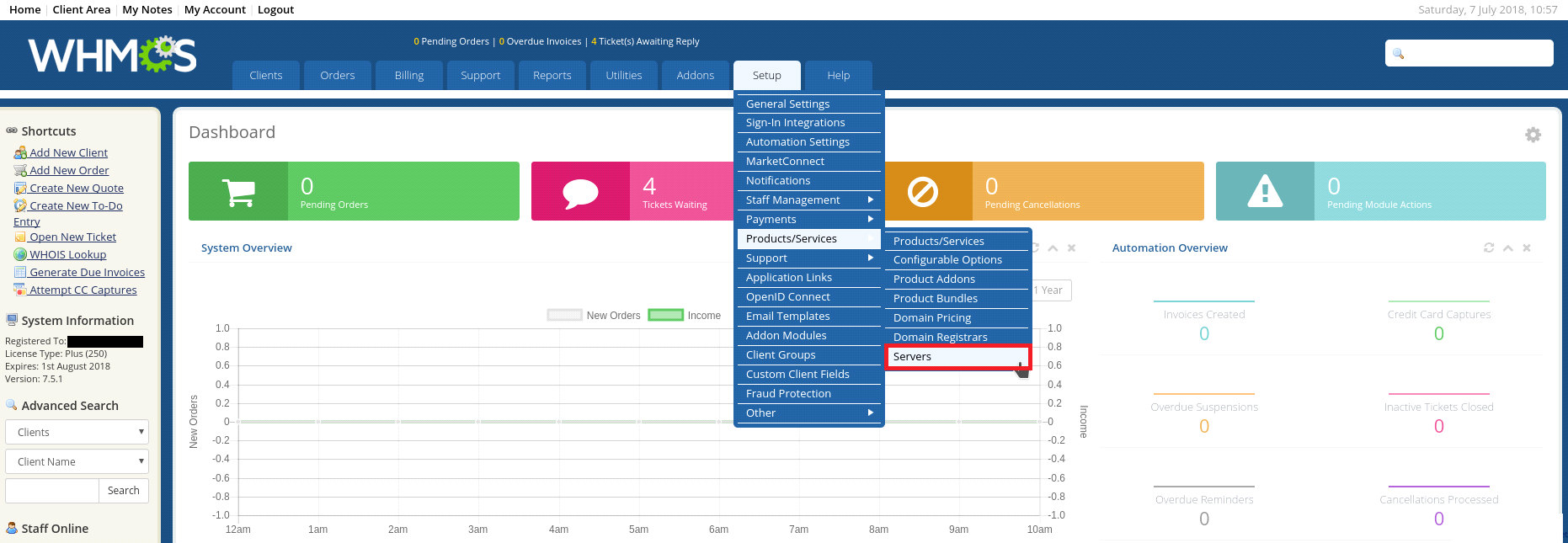Toggle the New Orders chart legend
Screen dimensions: 1568x543
tap(594, 316)
